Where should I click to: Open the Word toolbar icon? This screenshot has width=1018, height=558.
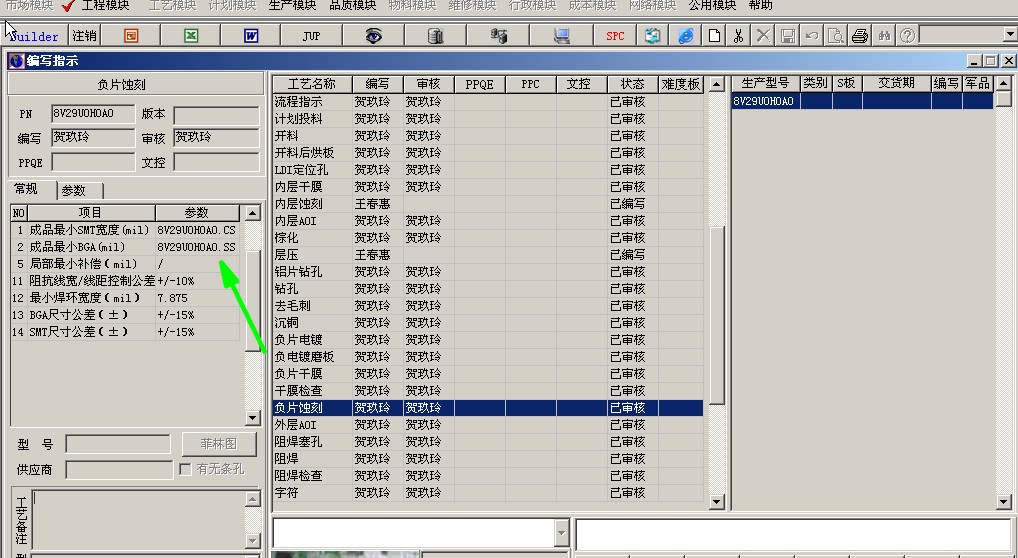pos(251,36)
